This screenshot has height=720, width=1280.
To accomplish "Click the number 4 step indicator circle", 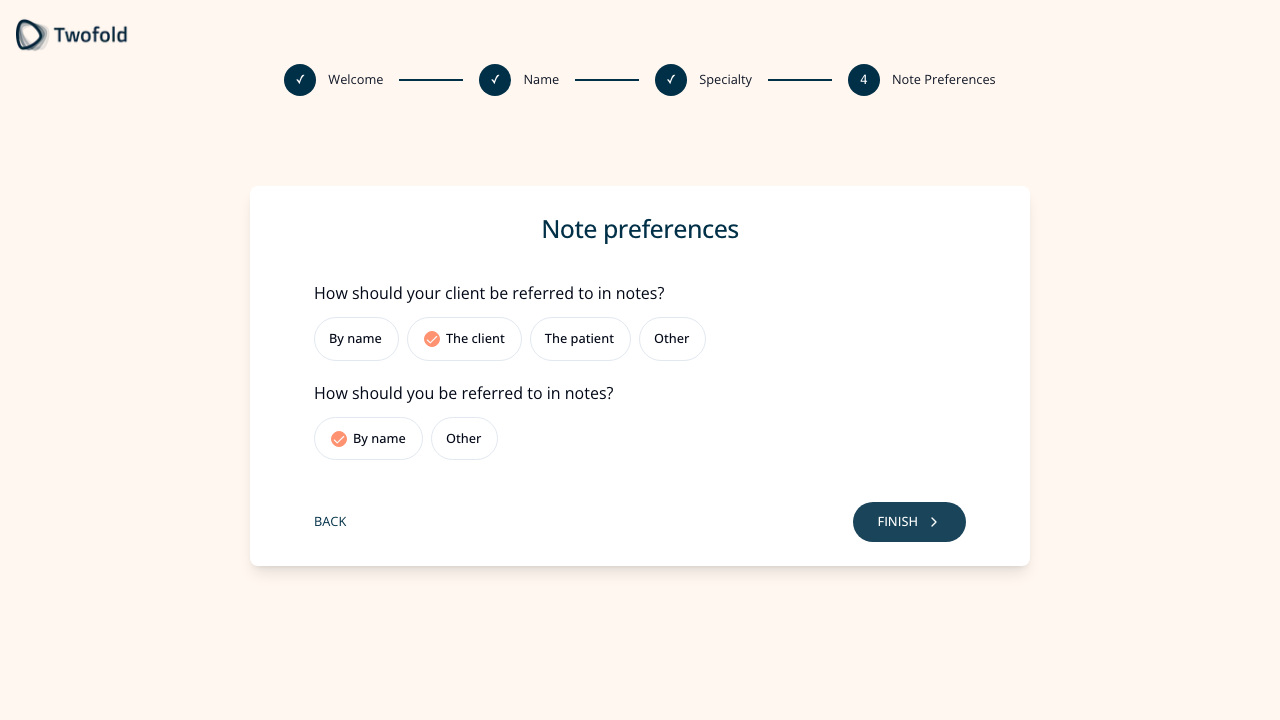I will 863,79.
